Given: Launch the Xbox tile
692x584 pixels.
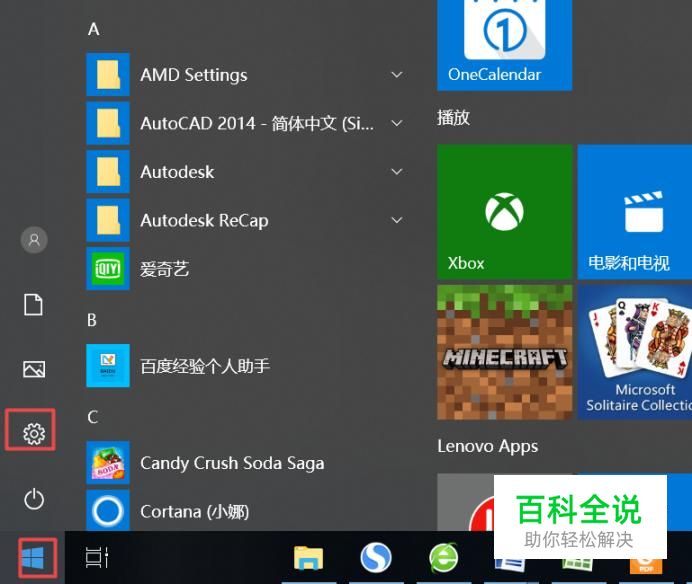Looking at the screenshot, I should tap(504, 212).
